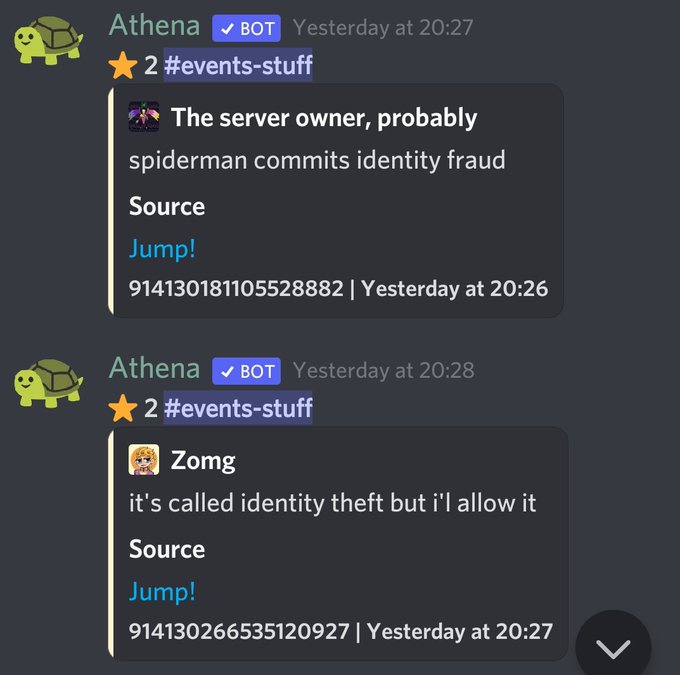Viewport: 680px width, 675px height.
Task: Click the 'Yesterday at 20:28' message timestamp
Action: [384, 371]
